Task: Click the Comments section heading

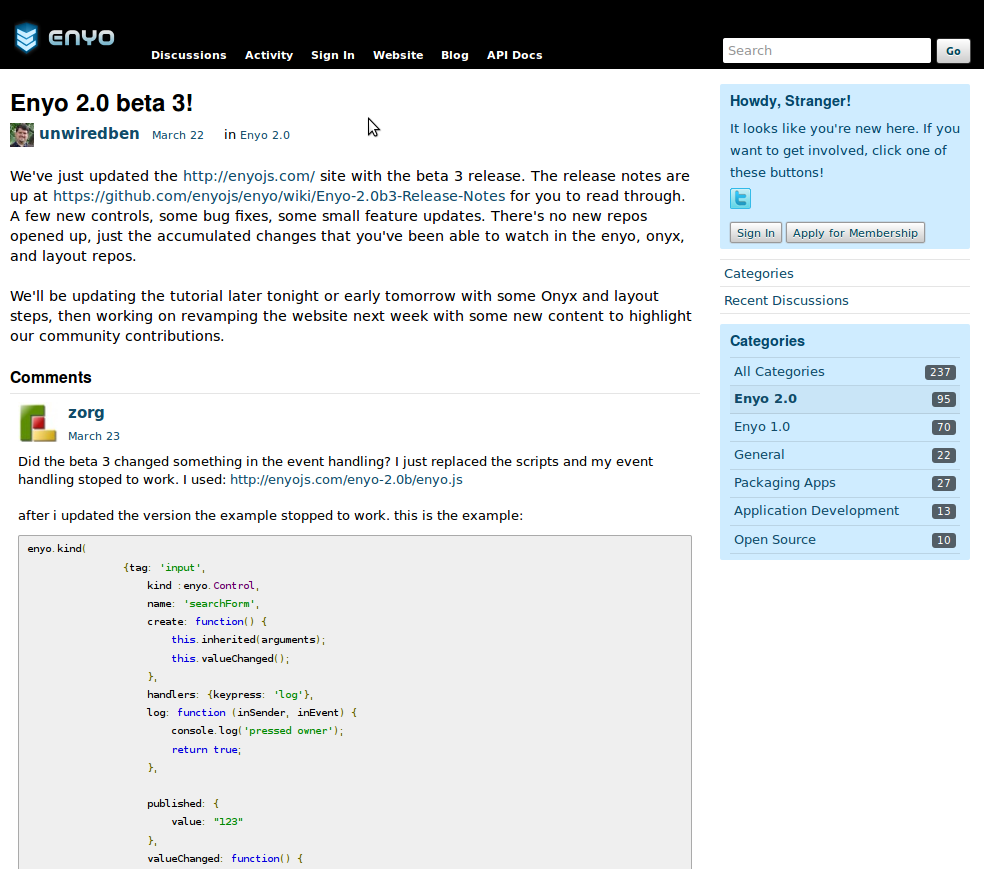Action: (51, 377)
